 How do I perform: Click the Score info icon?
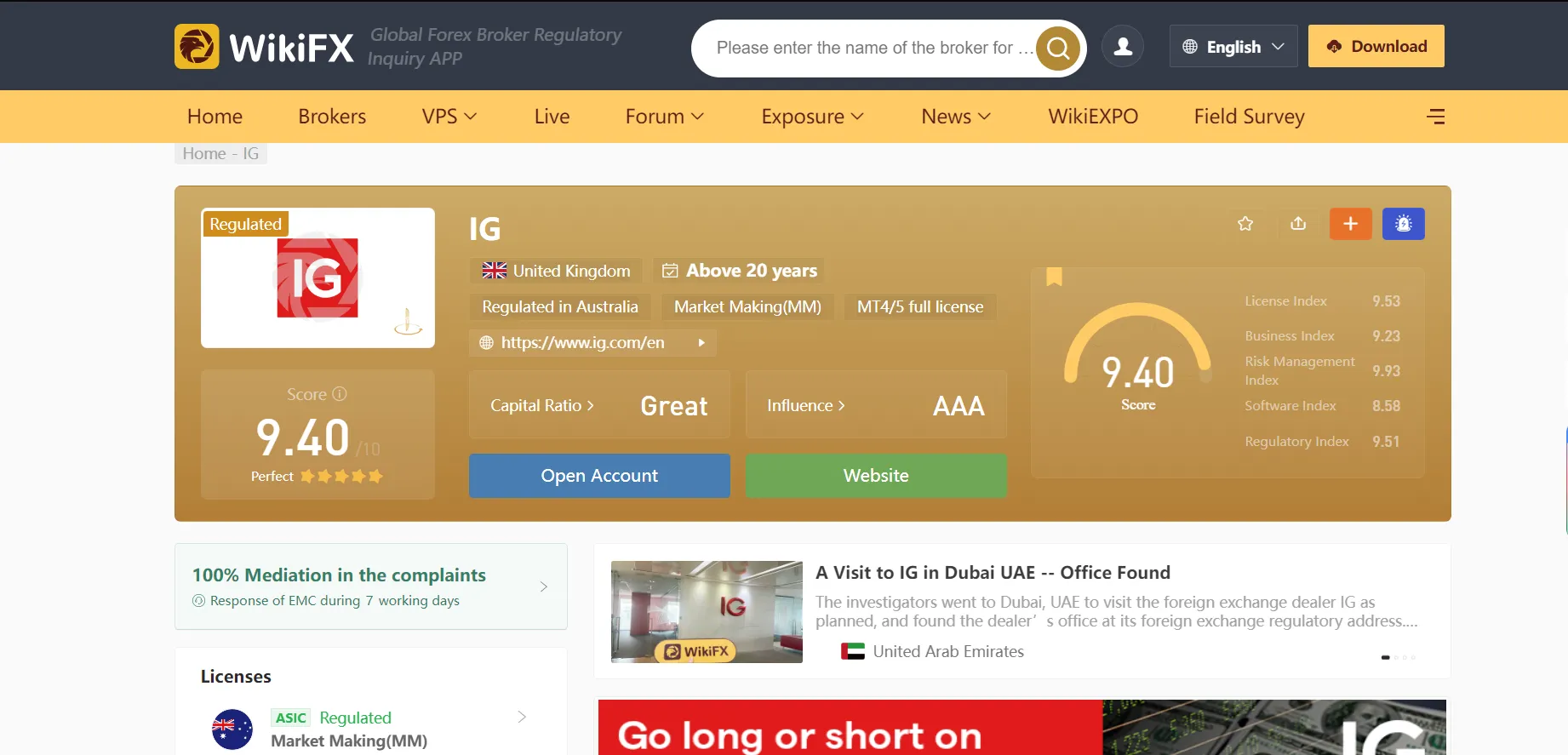340,394
